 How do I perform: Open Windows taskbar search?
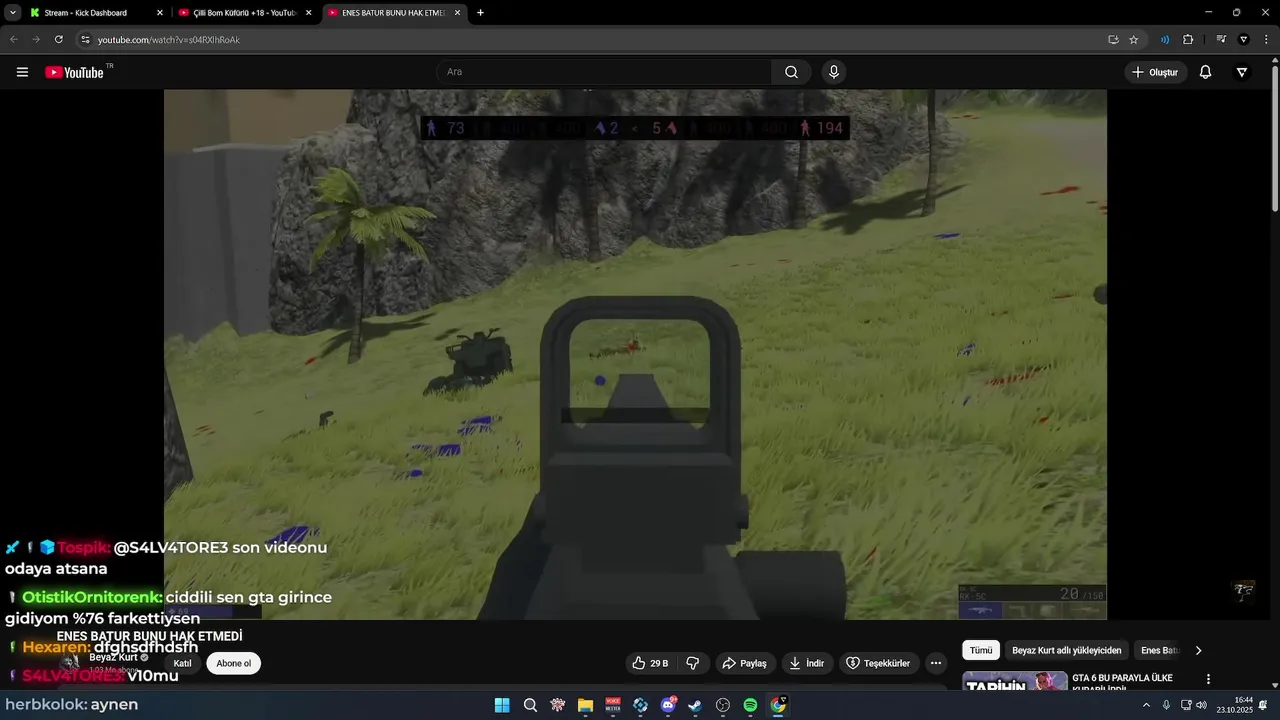[x=530, y=705]
